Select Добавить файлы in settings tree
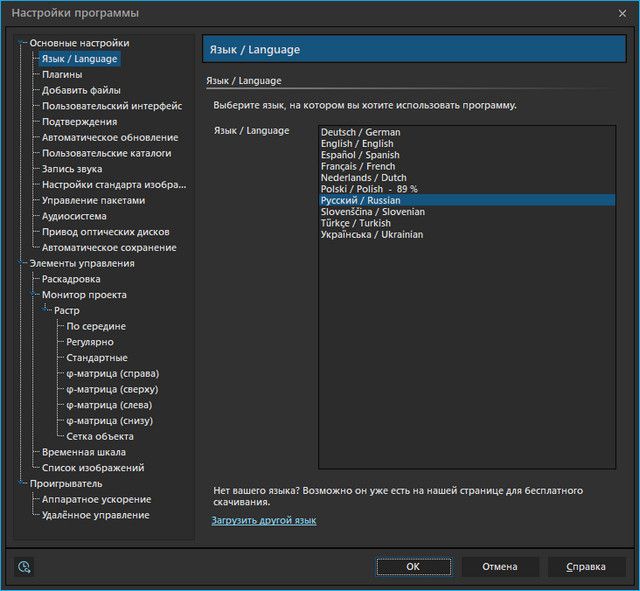This screenshot has width=640, height=591. point(81,90)
